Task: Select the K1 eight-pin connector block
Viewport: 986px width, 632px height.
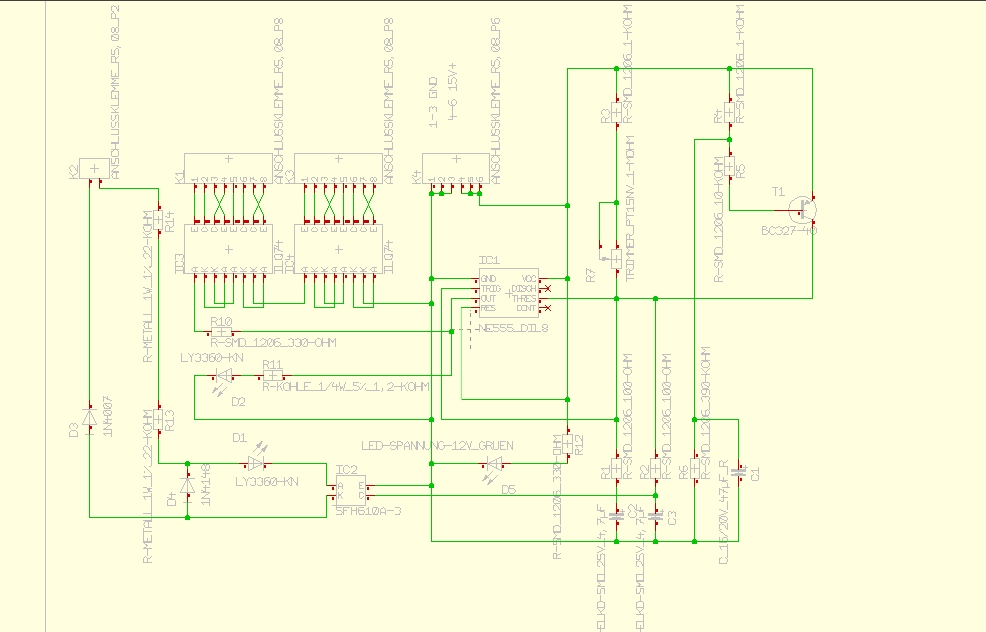Action: [228, 169]
